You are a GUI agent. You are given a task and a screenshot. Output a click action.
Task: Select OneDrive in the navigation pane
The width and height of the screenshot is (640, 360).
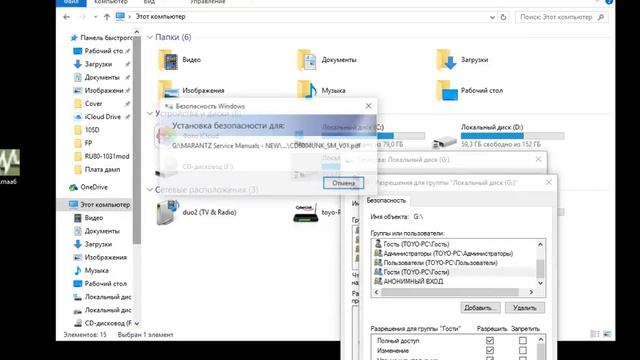click(x=93, y=187)
